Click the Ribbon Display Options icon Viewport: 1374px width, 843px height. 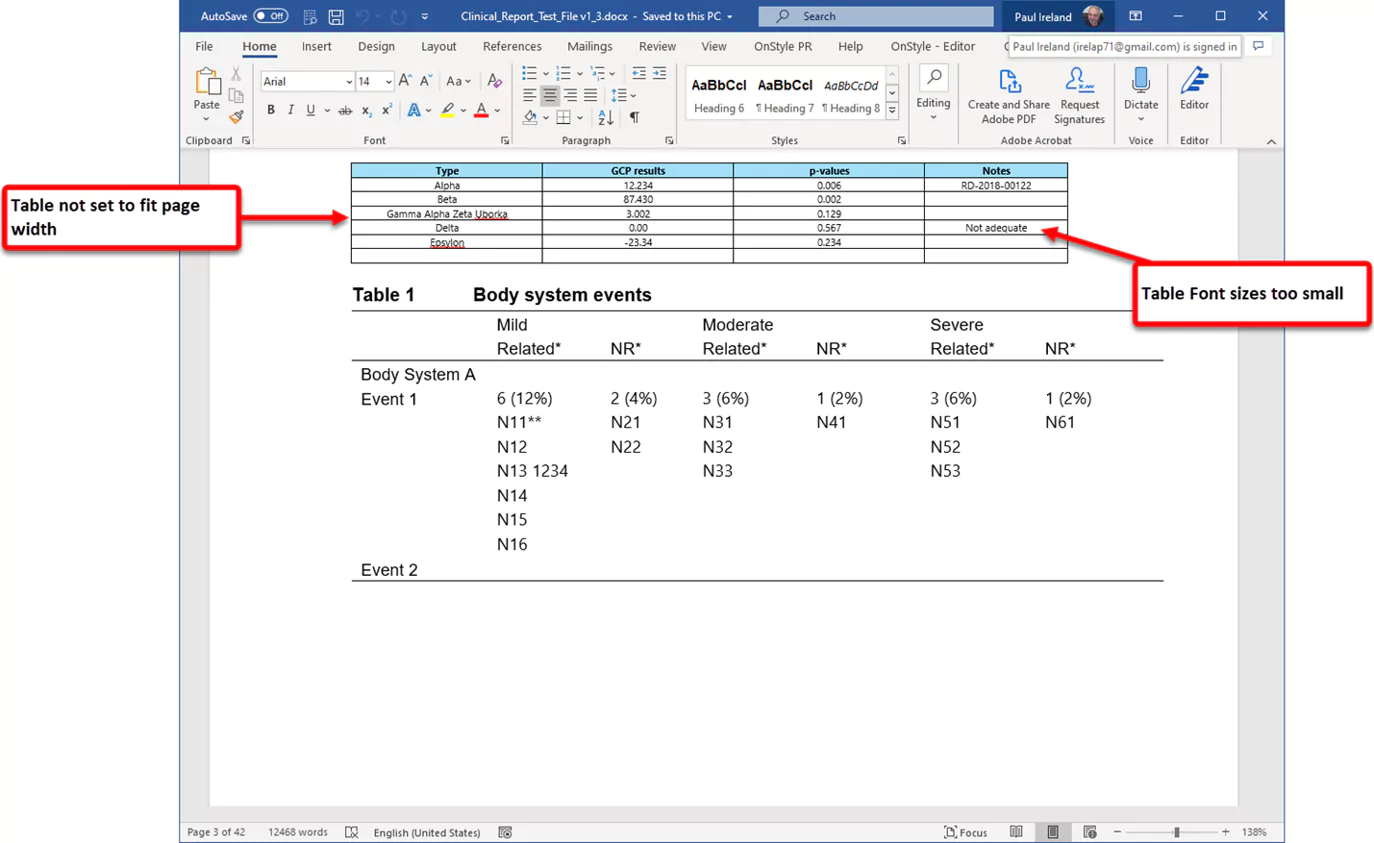[x=1135, y=16]
